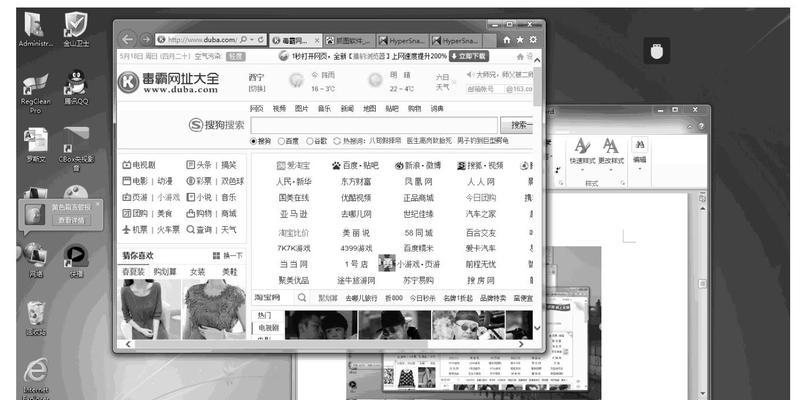This screenshot has height=400, width=804.
Task: Open the 亚马逊 link
Action: point(294,214)
